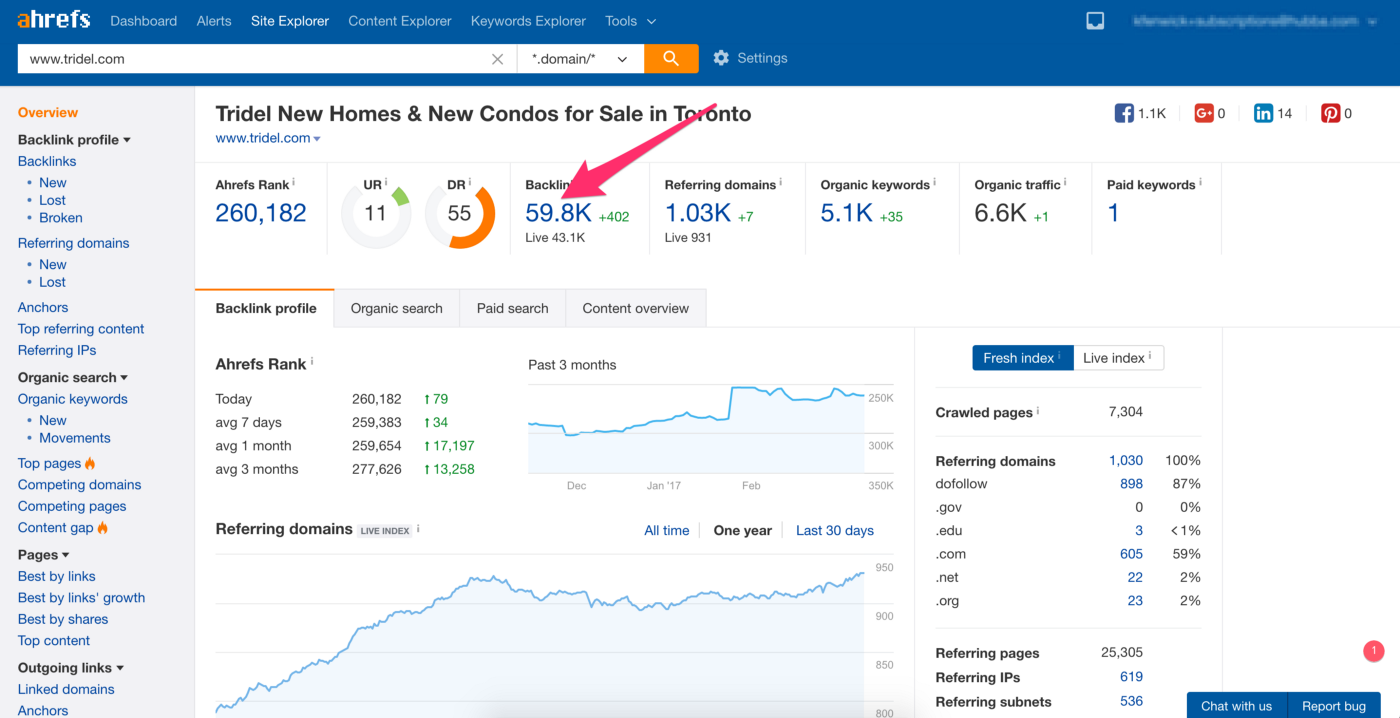Expand the Tools menu dropdown
This screenshot has width=1400, height=718.
pos(631,21)
